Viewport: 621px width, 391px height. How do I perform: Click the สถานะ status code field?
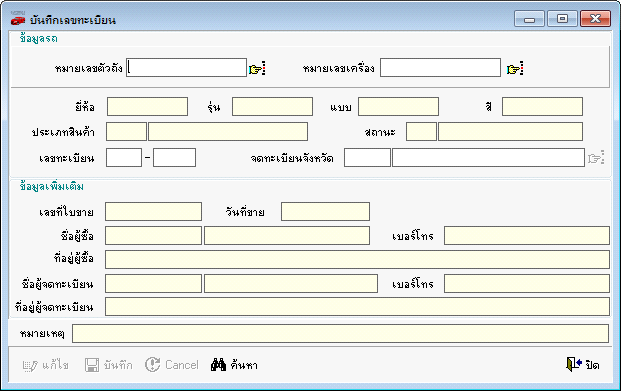point(421,132)
